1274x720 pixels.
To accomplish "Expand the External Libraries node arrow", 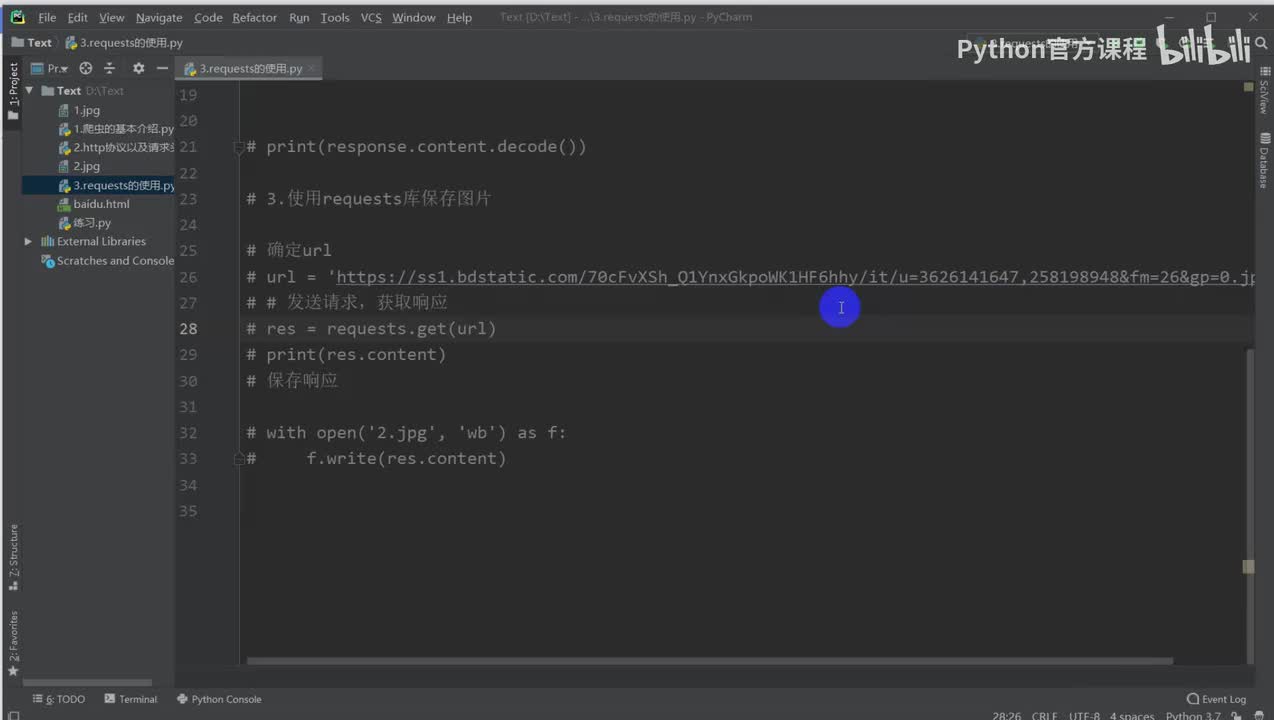I will click(x=28, y=242).
